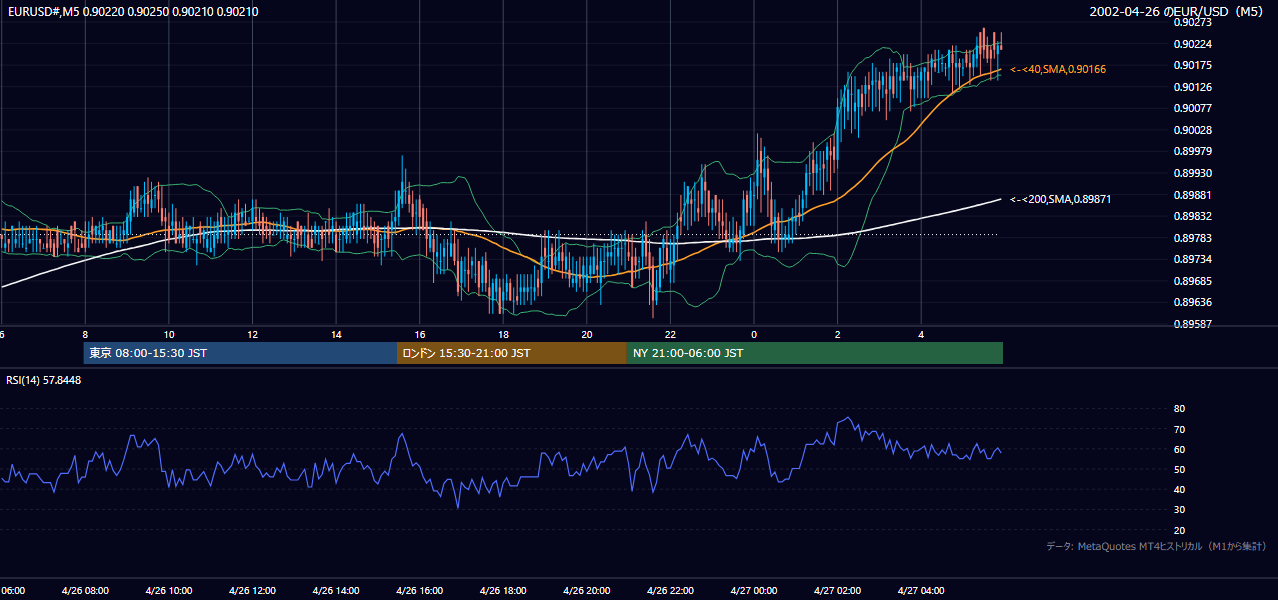The width and height of the screenshot is (1278, 600).
Task: Click RSI scale value 40
Action: [1179, 489]
